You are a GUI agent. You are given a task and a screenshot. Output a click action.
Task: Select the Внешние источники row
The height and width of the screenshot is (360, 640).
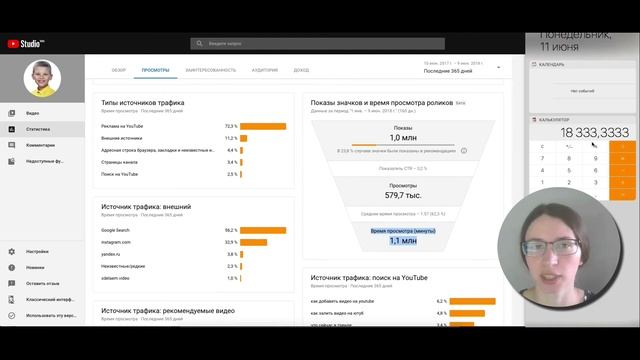click(193, 138)
